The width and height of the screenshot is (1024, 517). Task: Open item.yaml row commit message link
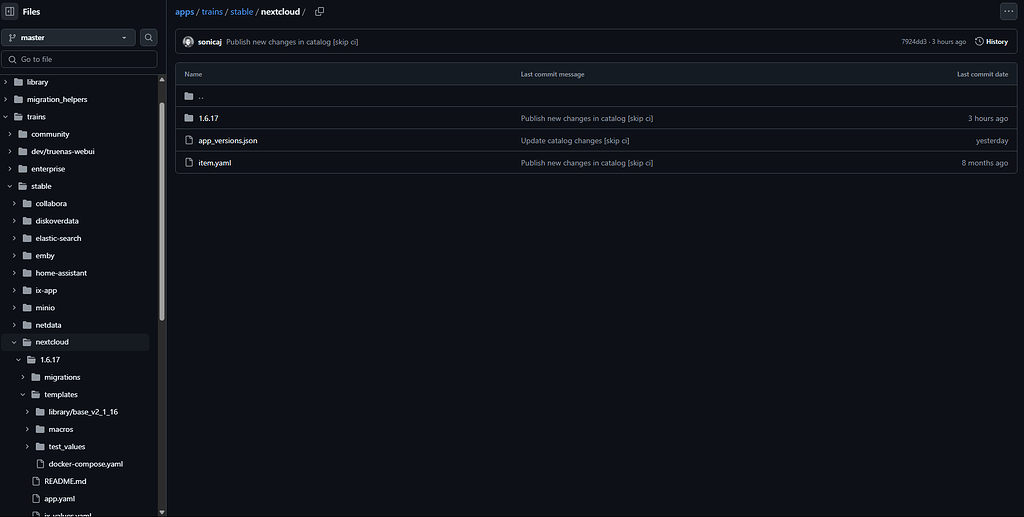click(x=586, y=163)
